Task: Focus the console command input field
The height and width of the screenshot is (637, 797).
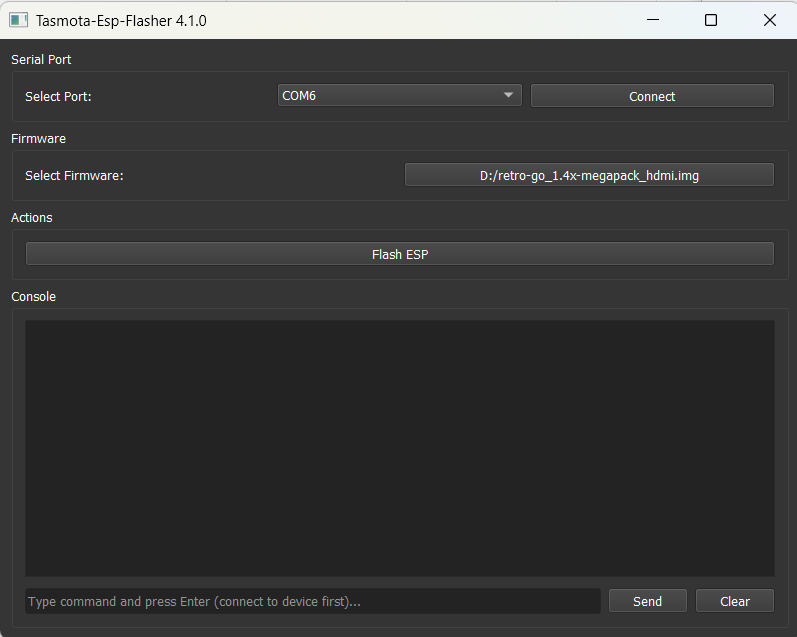Action: click(313, 601)
